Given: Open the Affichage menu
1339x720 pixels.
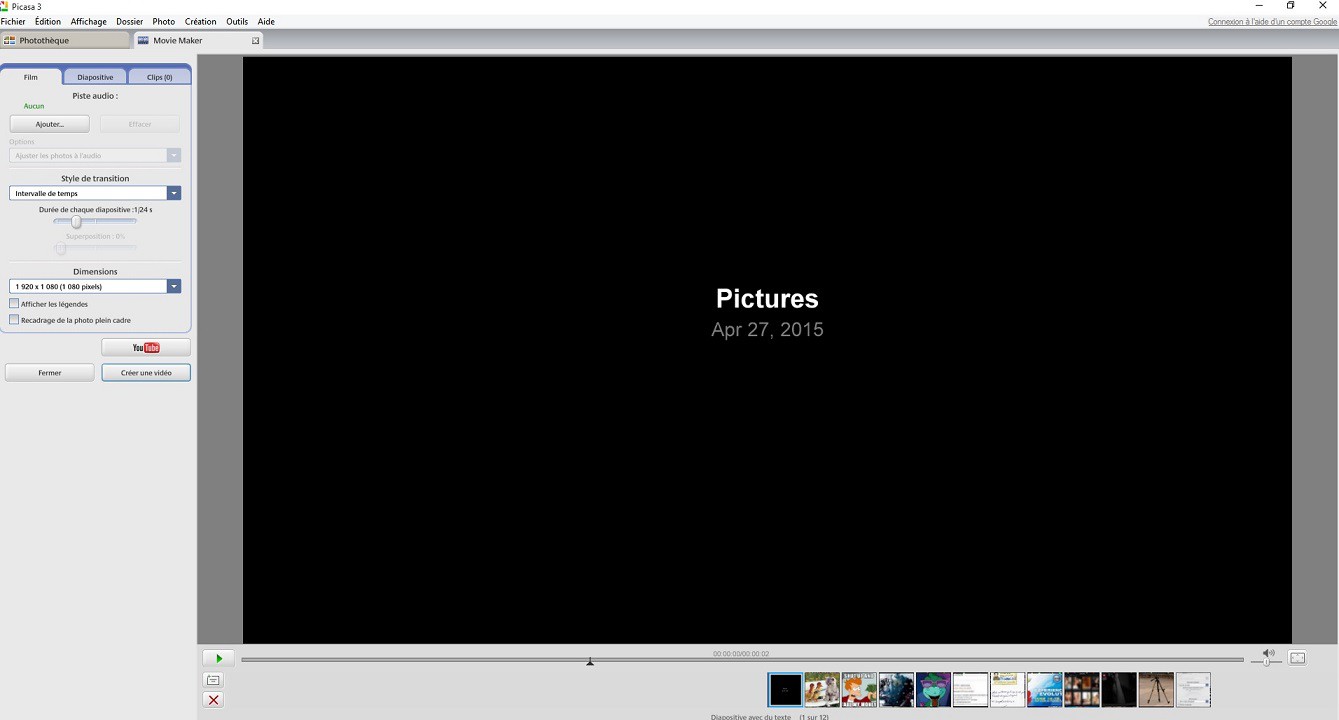Looking at the screenshot, I should tap(88, 21).
